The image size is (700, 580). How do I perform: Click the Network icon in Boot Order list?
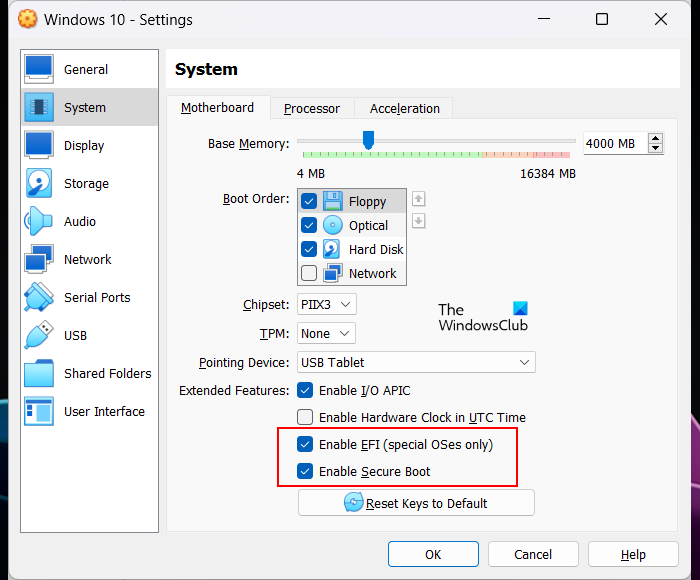coord(333,273)
